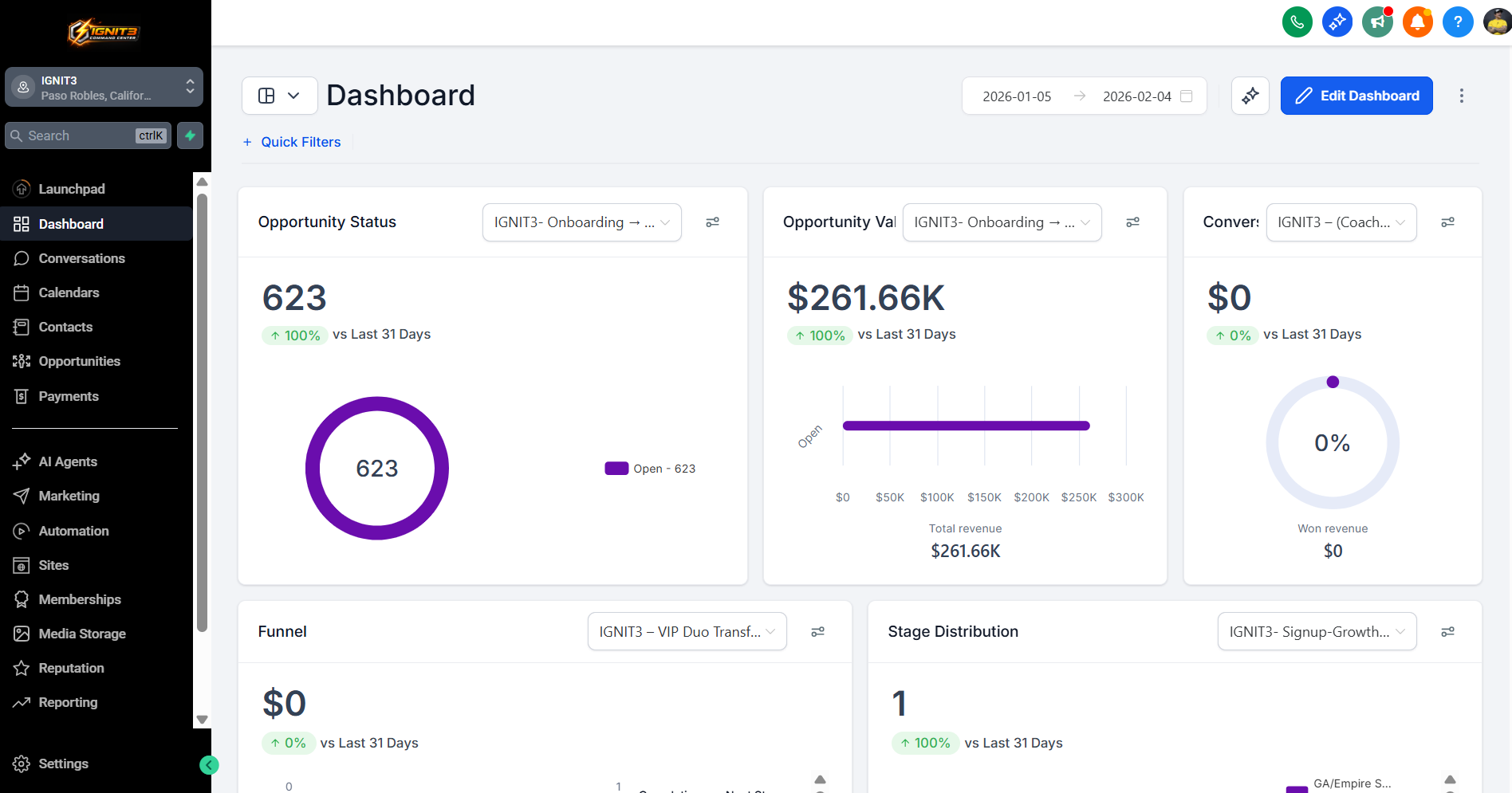The width and height of the screenshot is (1512, 793).
Task: Expand the IGNIT3 Paso Robles account switcher
Action: [x=104, y=87]
